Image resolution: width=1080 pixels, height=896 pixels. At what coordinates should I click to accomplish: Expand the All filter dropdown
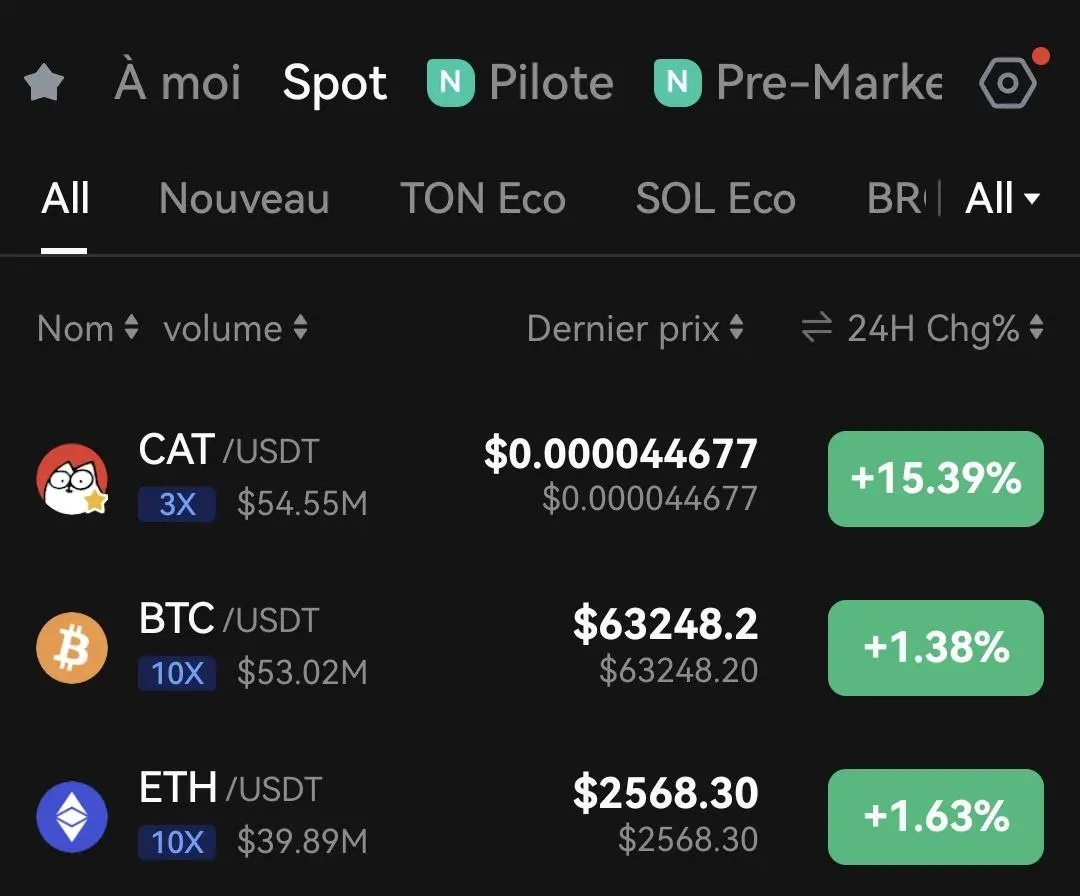[1002, 199]
